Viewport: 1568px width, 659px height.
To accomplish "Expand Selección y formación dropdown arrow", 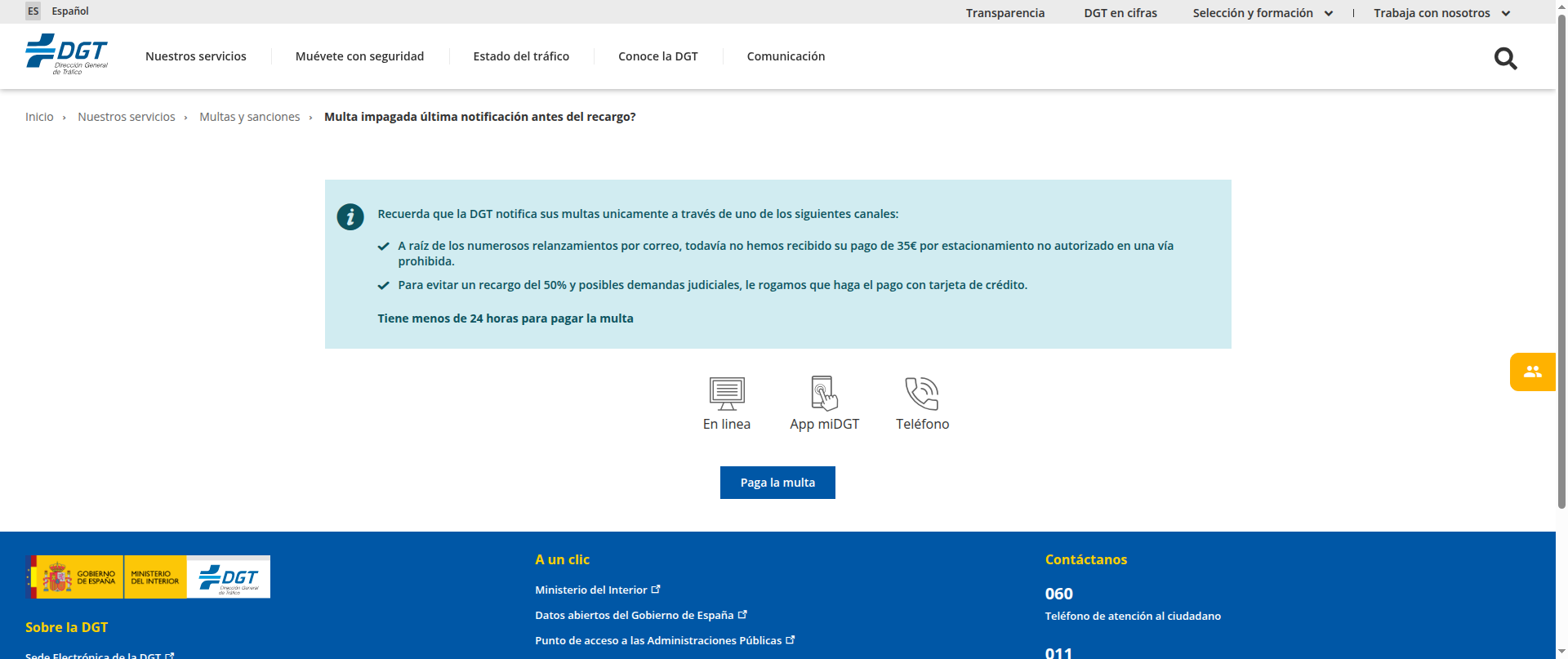I will coord(1329,13).
